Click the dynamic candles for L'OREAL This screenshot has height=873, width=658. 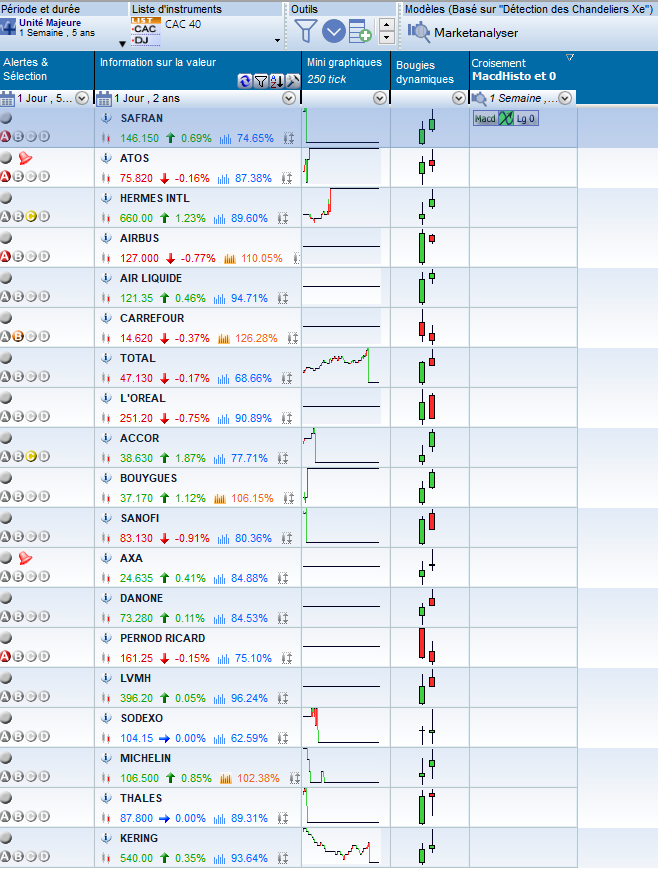427,407
